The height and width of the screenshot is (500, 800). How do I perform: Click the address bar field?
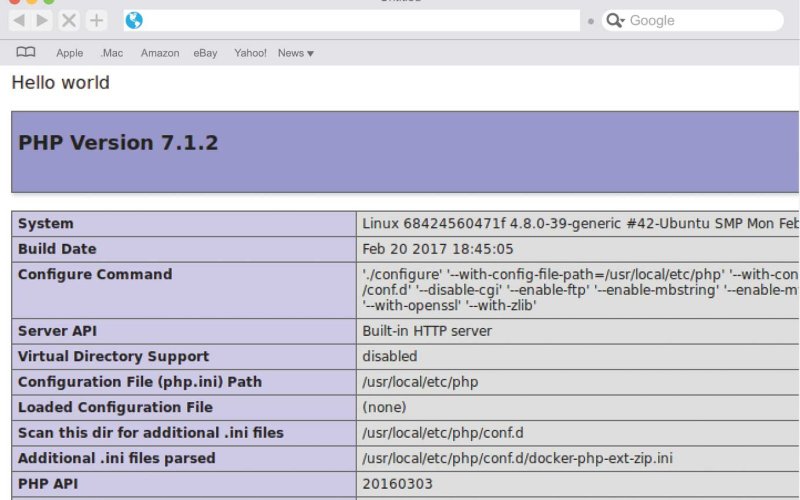pos(352,20)
